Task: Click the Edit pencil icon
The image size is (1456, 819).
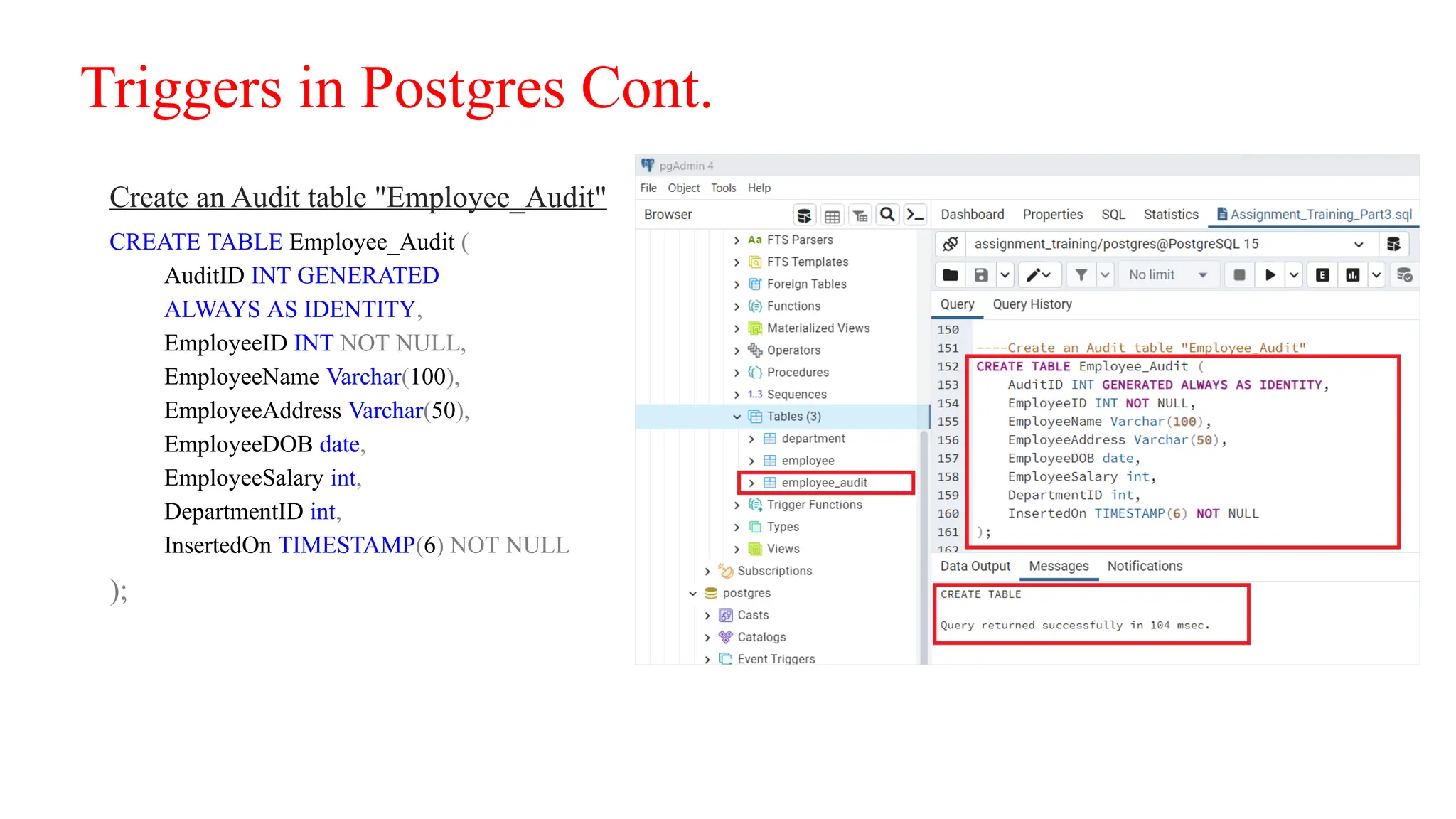Action: tap(1039, 275)
